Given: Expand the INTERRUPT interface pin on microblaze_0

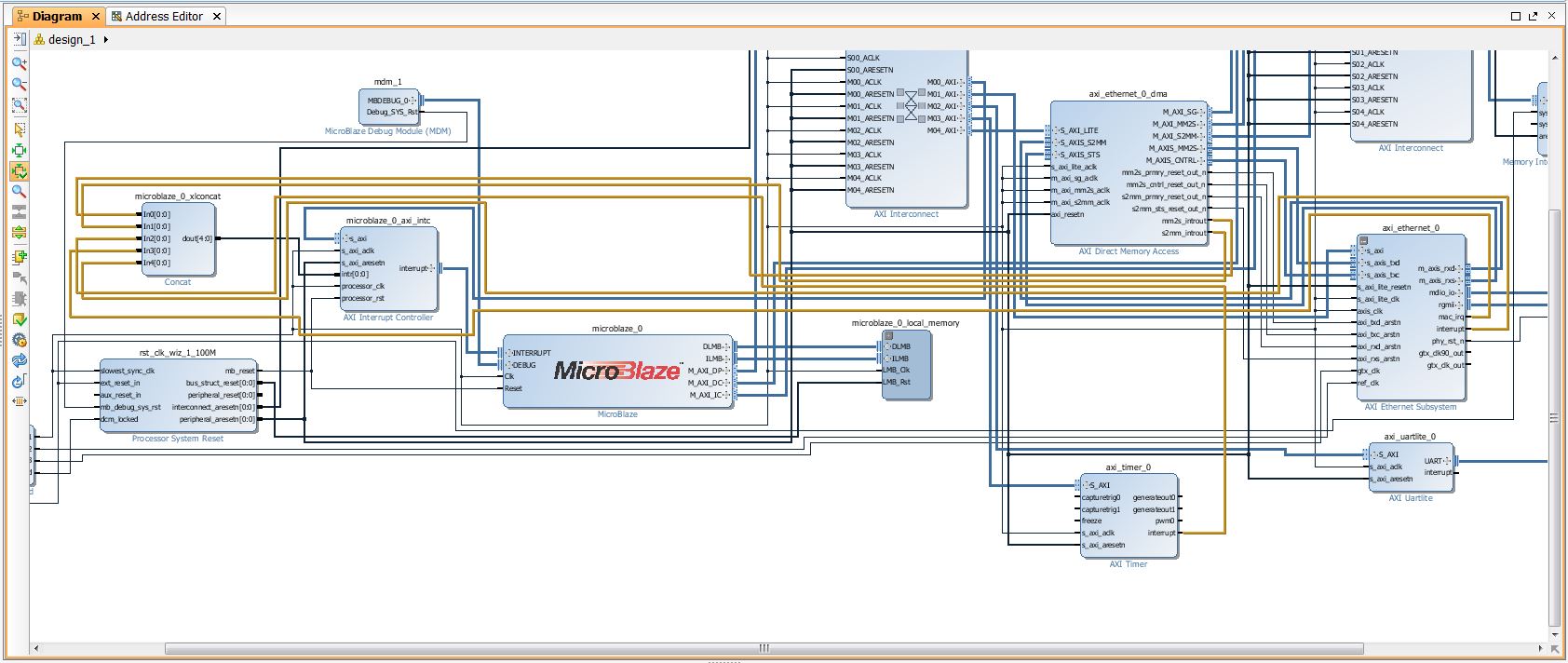Looking at the screenshot, I should coord(509,353).
